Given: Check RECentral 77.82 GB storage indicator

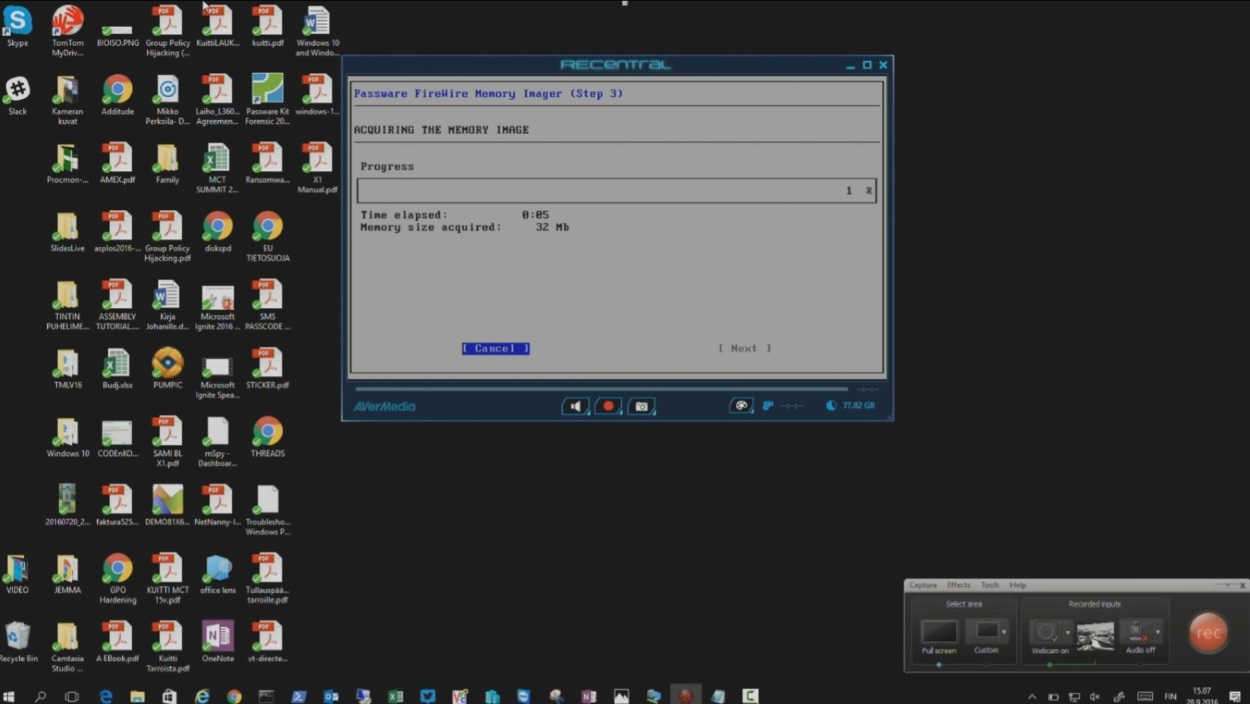Looking at the screenshot, I should click(850, 406).
